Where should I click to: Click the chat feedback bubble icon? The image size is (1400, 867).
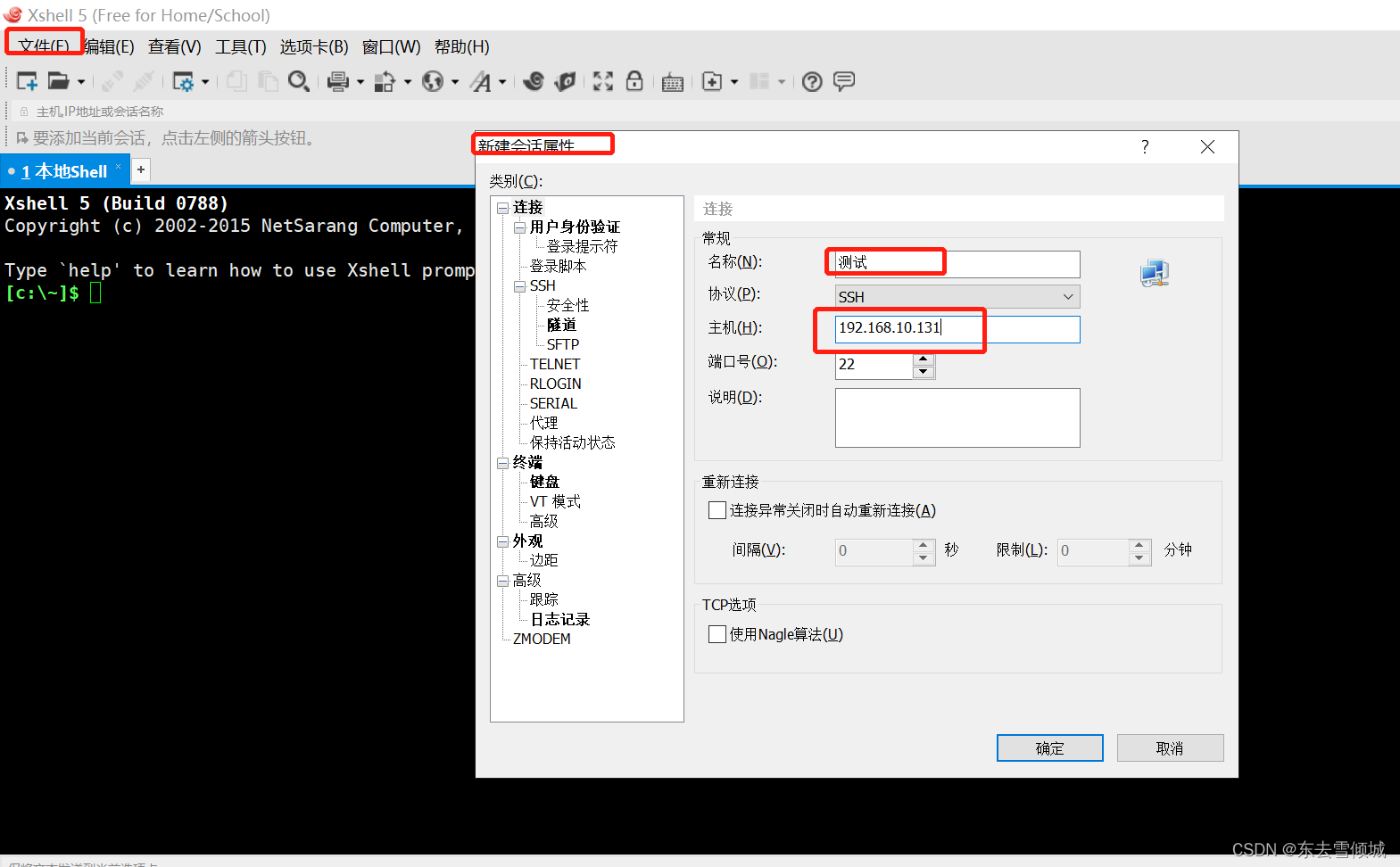click(x=844, y=81)
